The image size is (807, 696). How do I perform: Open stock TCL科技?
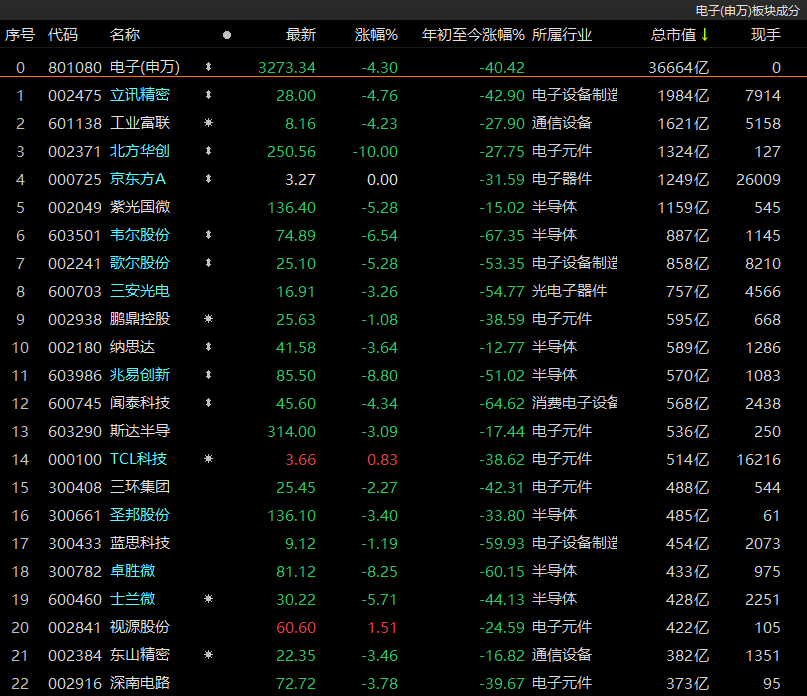pyautogui.click(x=138, y=459)
